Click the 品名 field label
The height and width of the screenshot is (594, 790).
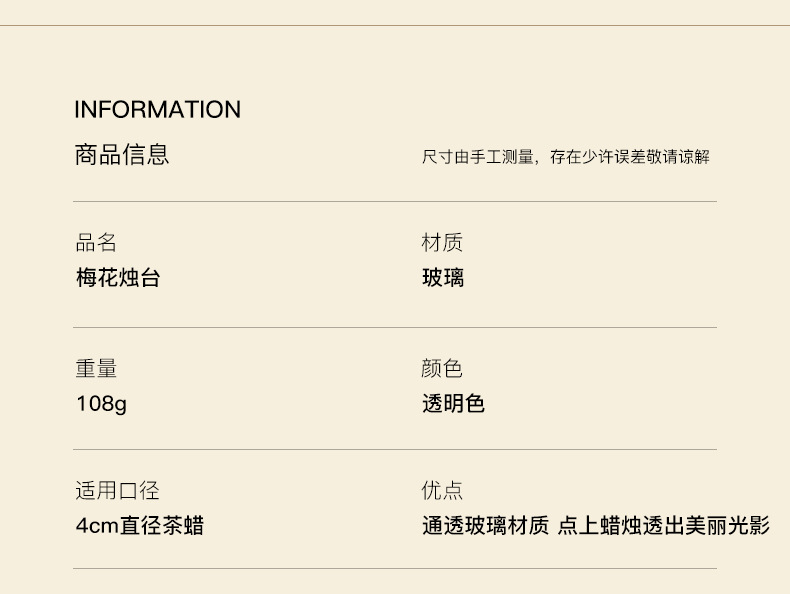click(96, 243)
